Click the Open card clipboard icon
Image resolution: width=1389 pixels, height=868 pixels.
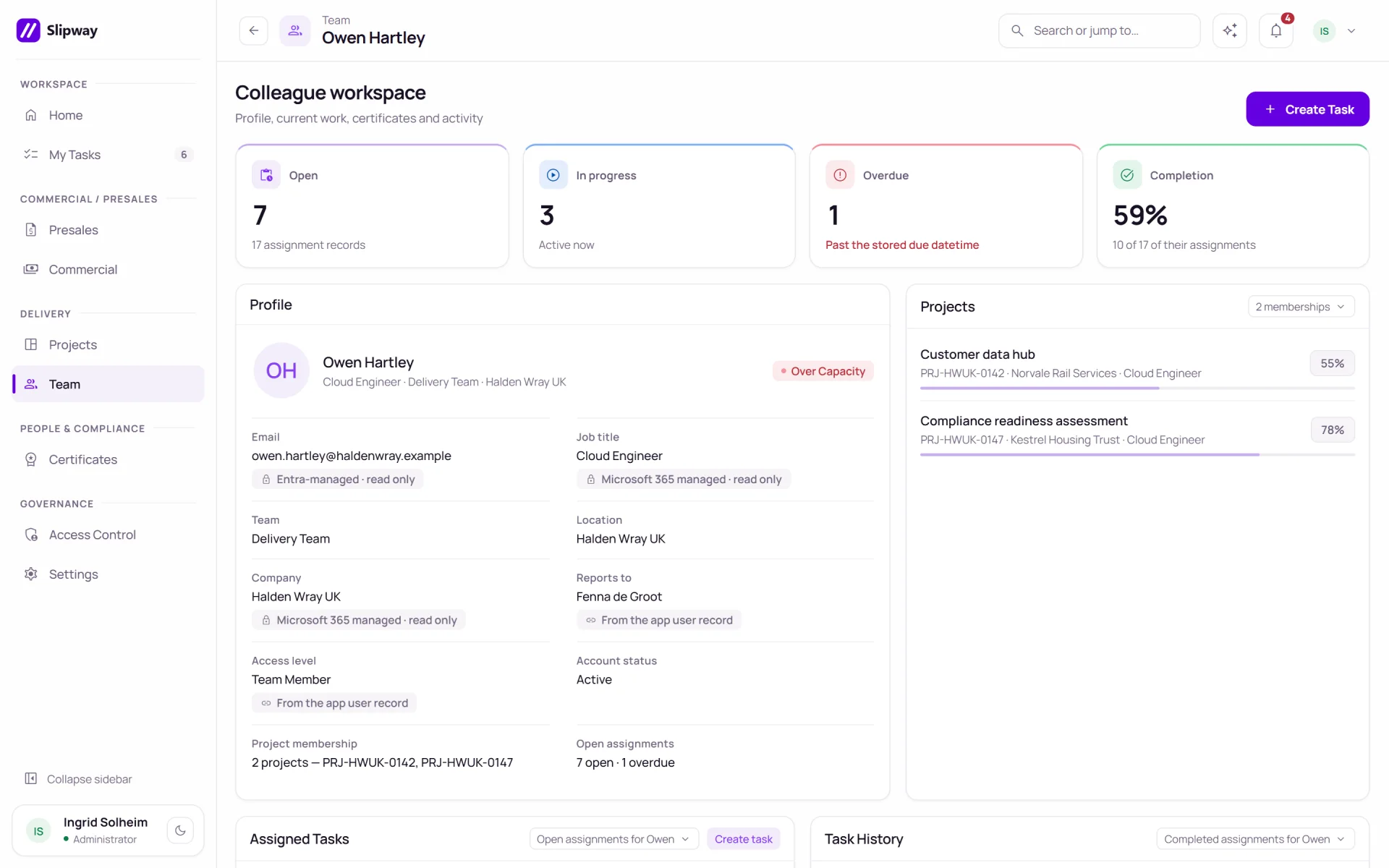266,175
